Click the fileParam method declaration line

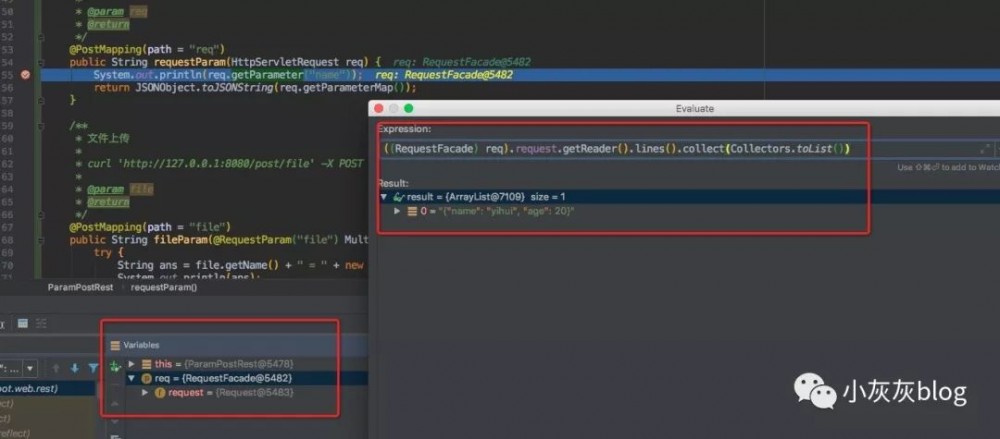(x=219, y=240)
